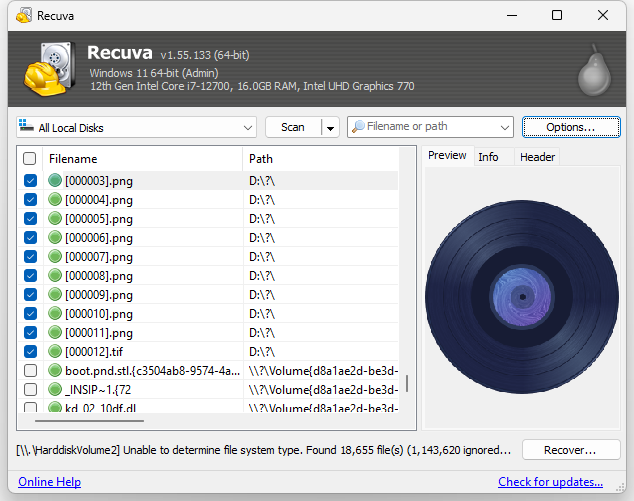Open the Scan button dropdown arrow
The width and height of the screenshot is (634, 501).
(x=330, y=128)
